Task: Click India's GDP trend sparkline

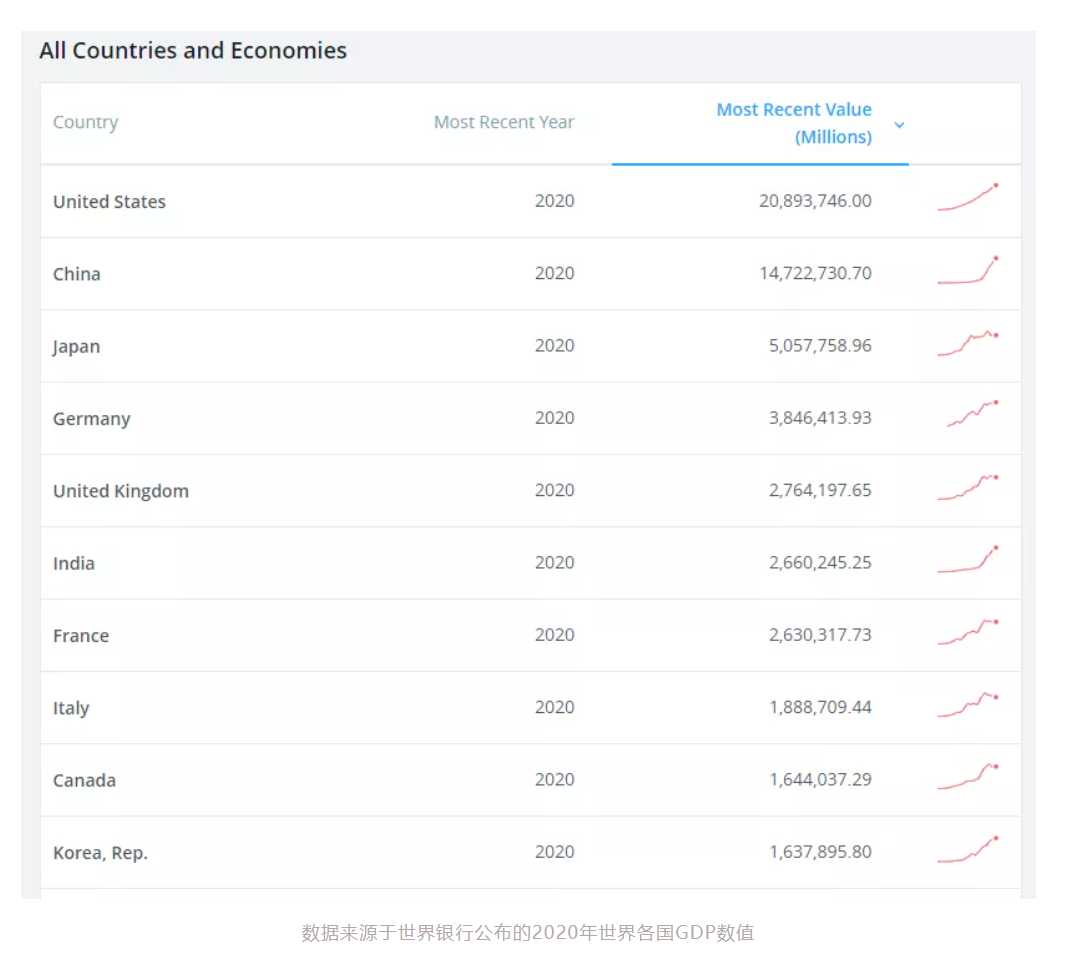Action: [x=967, y=560]
